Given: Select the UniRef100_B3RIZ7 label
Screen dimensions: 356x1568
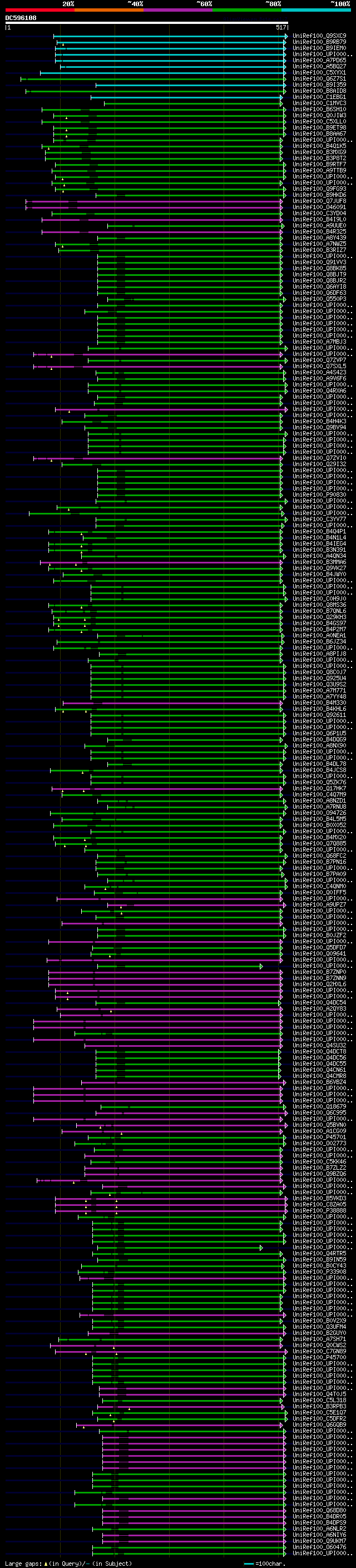Looking at the screenshot, I should coord(319,250).
